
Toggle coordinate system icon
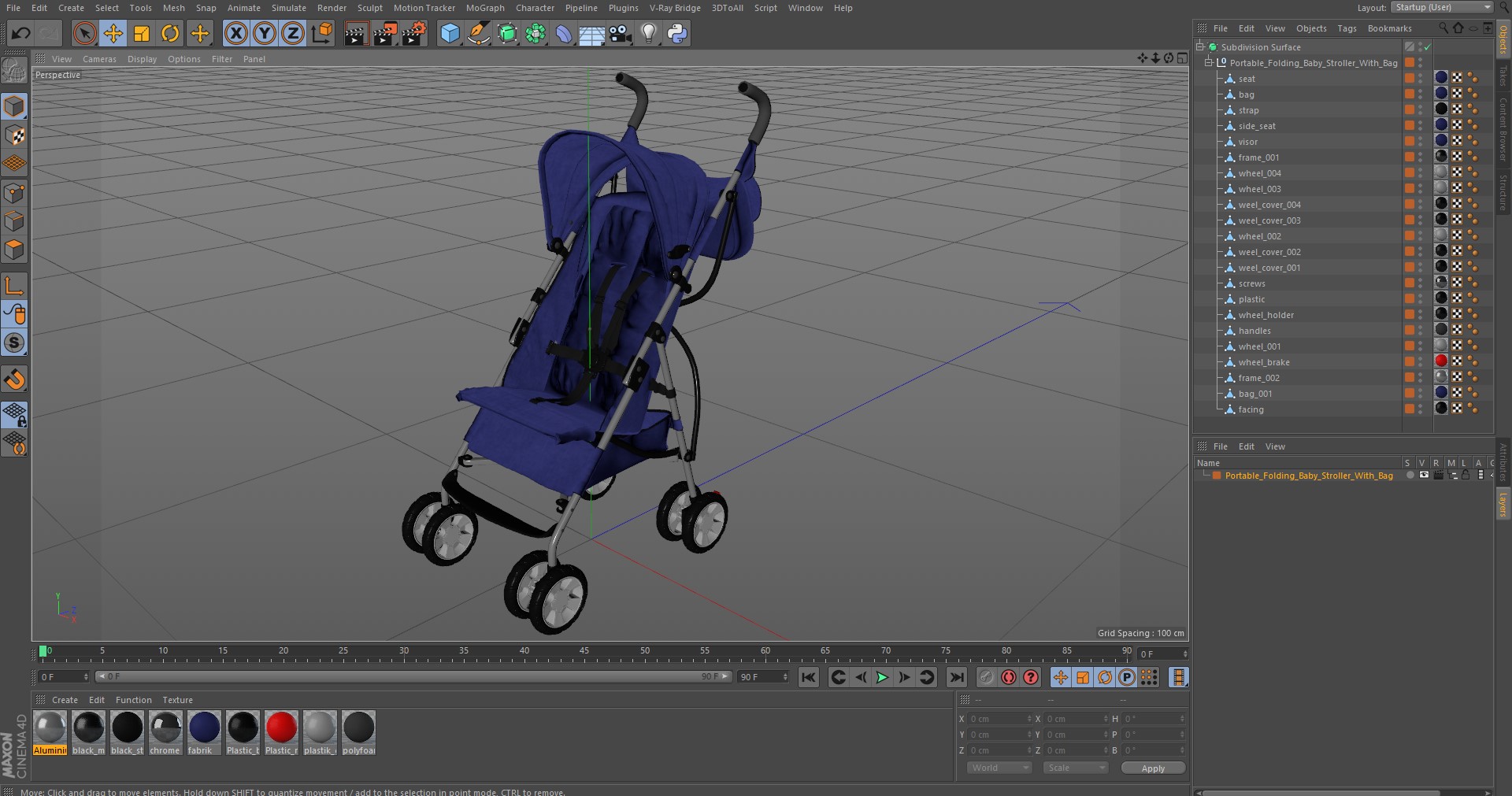pos(322,33)
